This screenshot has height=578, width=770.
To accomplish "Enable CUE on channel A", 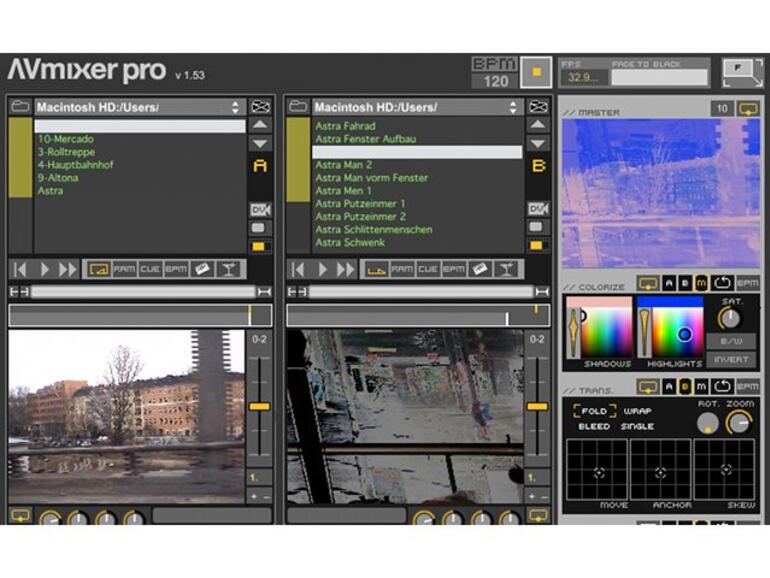I will [x=150, y=269].
